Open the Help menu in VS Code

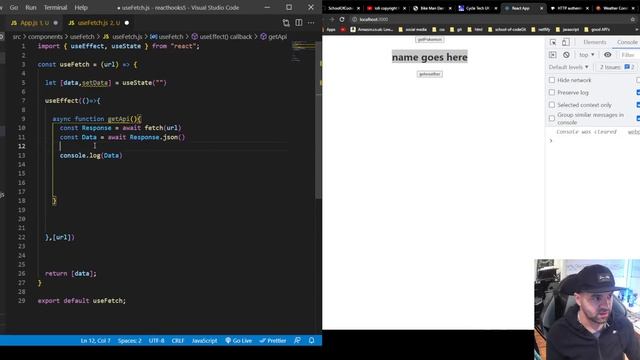click(x=81, y=7)
